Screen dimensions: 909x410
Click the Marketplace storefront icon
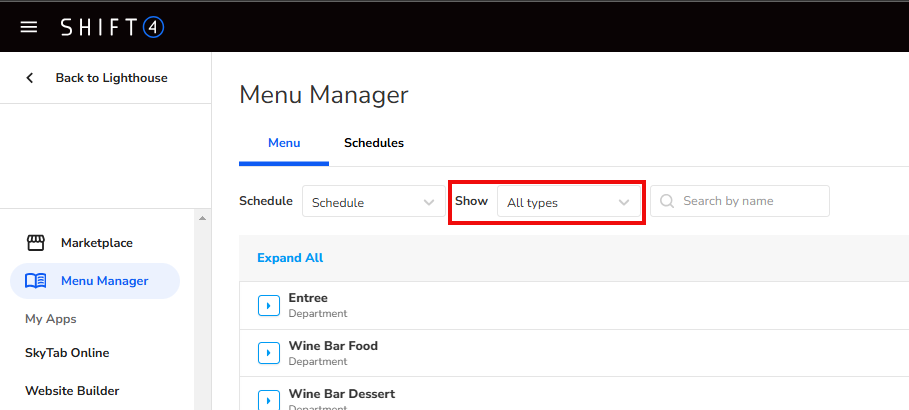(36, 243)
